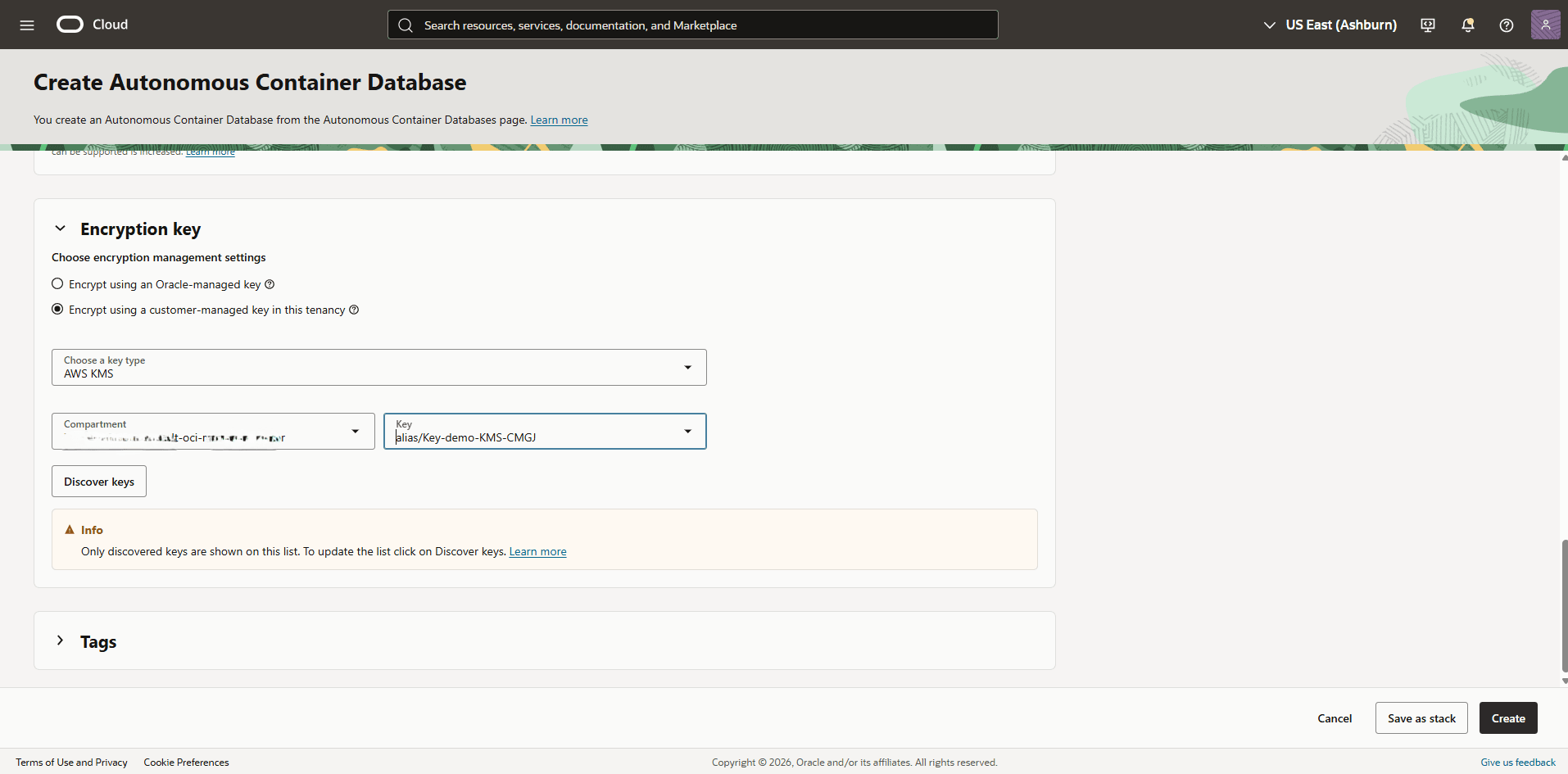1568x774 pixels.
Task: Open the user profile avatar menu
Action: tap(1547, 25)
